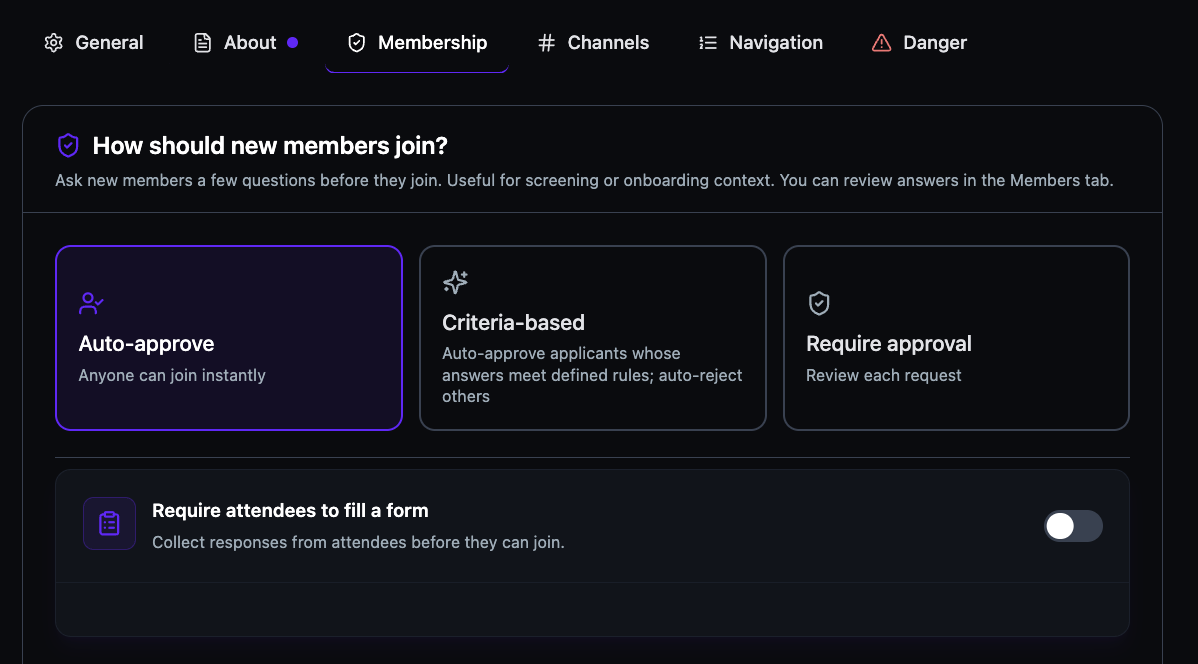Screen dimensions: 1198x664
Task: Click the 'Review each request' text
Action: coord(884,375)
